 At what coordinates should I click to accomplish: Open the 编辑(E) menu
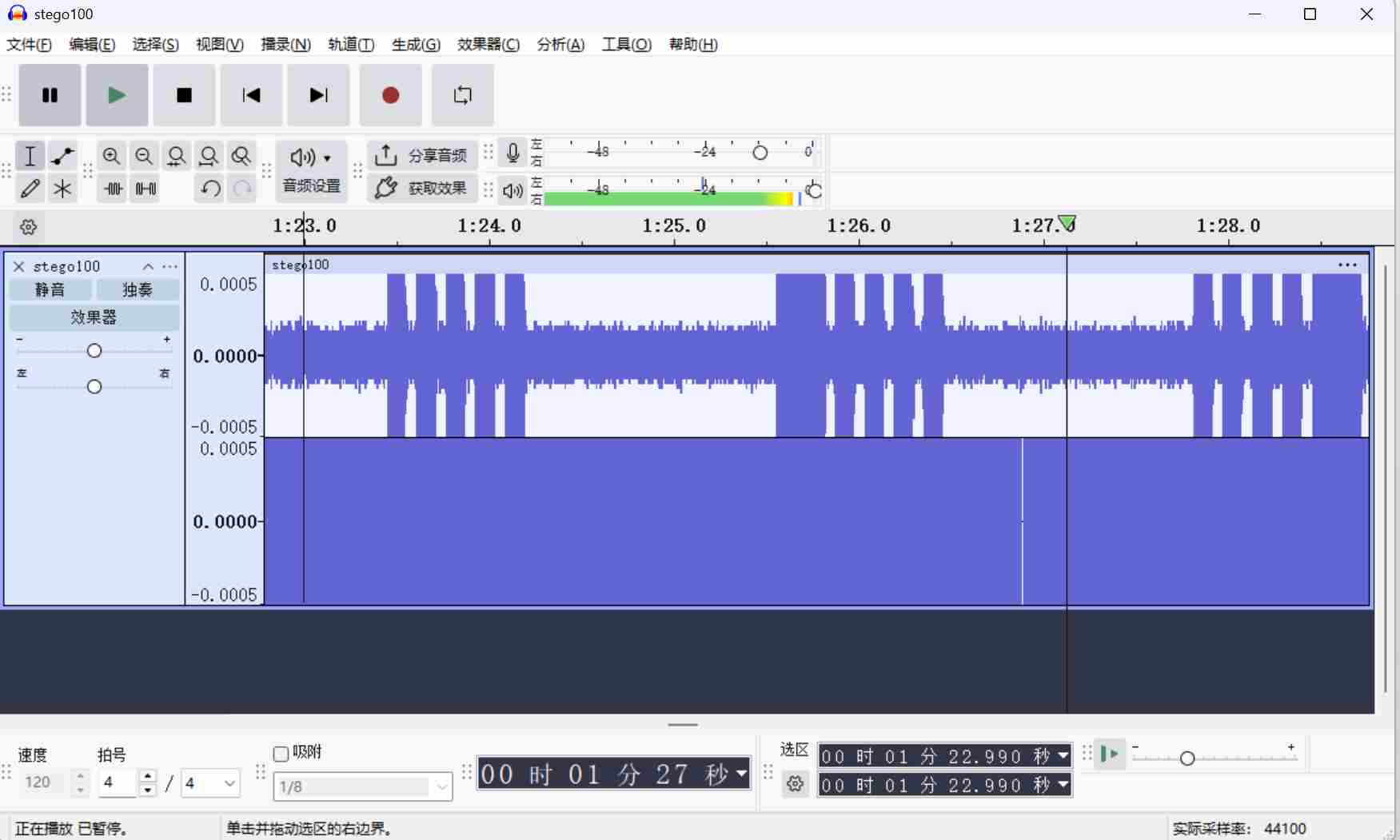point(92,45)
